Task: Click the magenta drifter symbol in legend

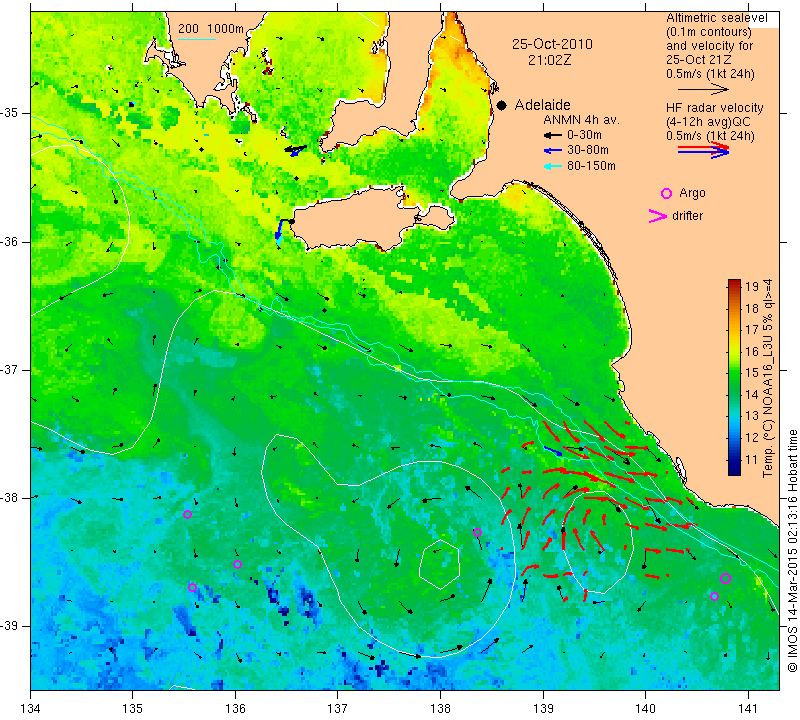Action: [x=658, y=216]
